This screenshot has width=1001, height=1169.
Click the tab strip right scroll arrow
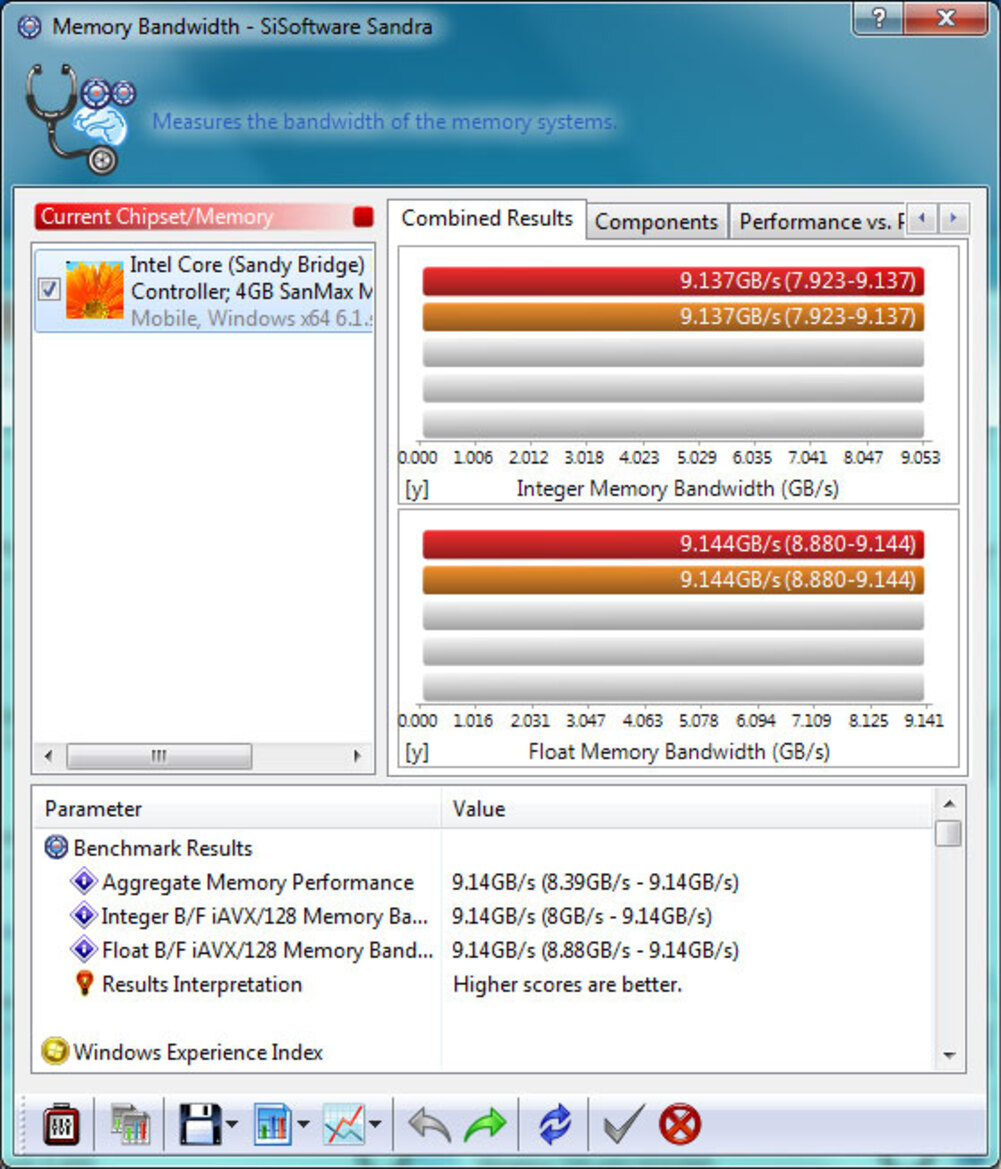coord(953,218)
